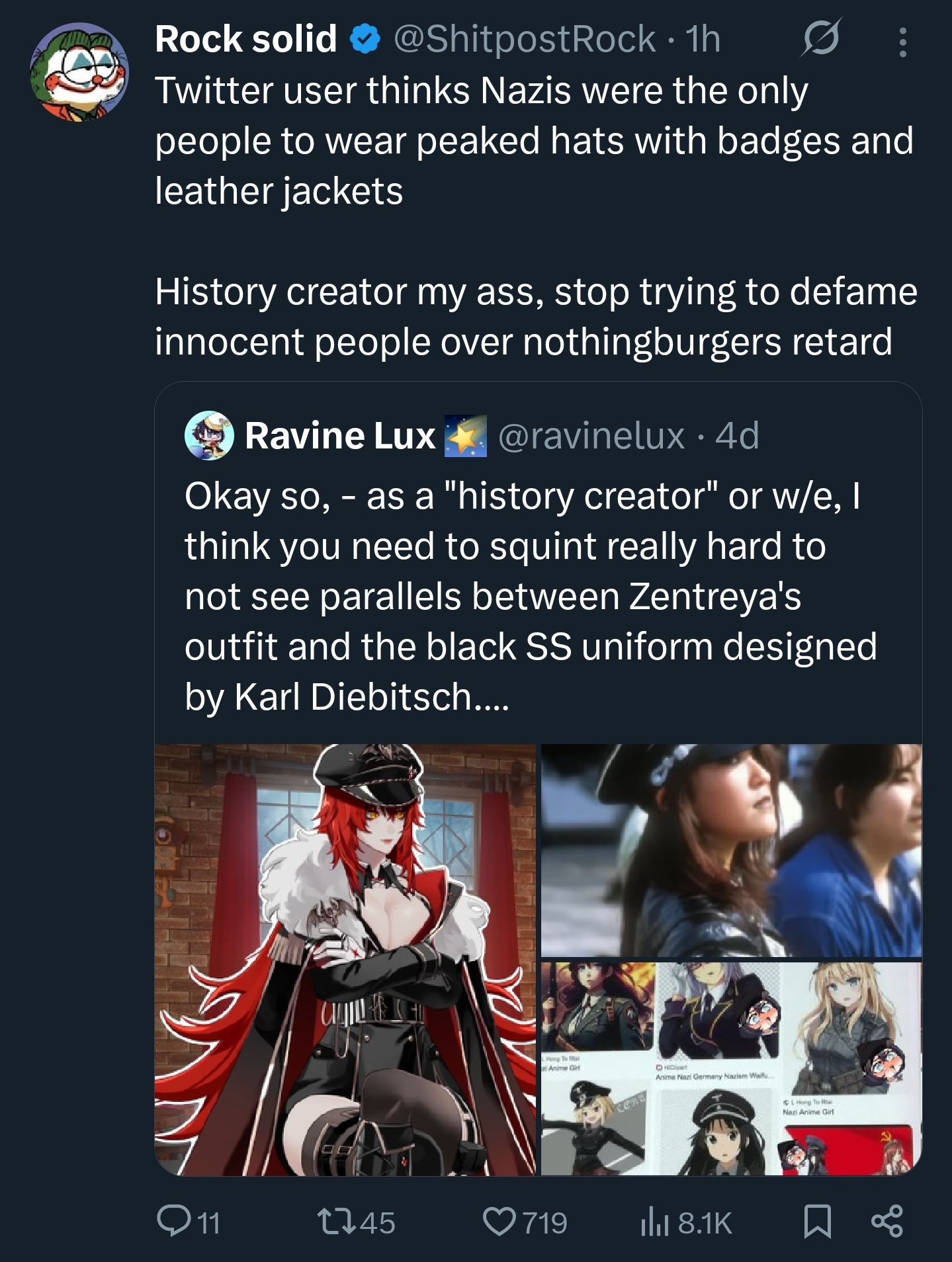The width and height of the screenshot is (952, 1262).
Task: Open the Rock solid display name
Action: pyautogui.click(x=246, y=39)
